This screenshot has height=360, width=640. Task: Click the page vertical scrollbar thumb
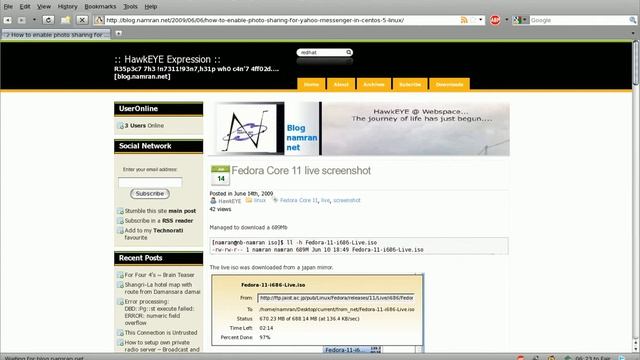pos(636,63)
